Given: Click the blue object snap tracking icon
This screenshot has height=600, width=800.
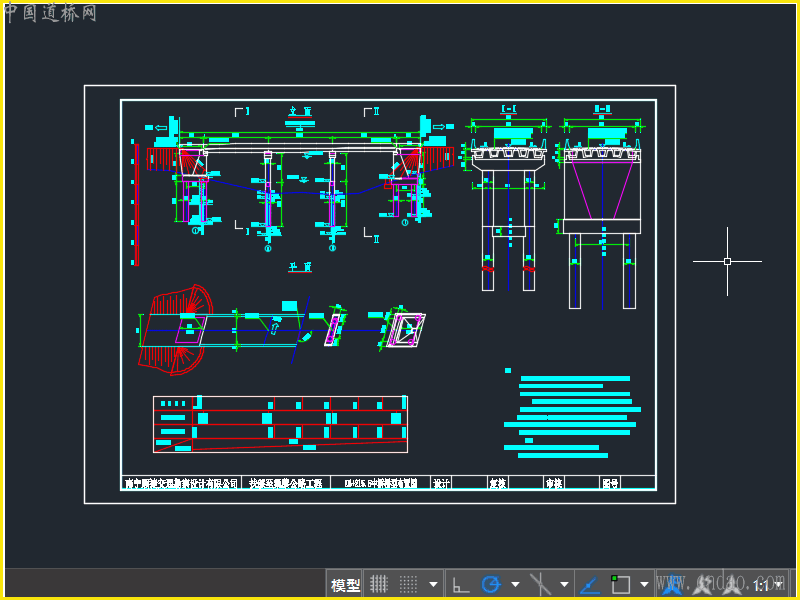Looking at the screenshot, I should (591, 584).
